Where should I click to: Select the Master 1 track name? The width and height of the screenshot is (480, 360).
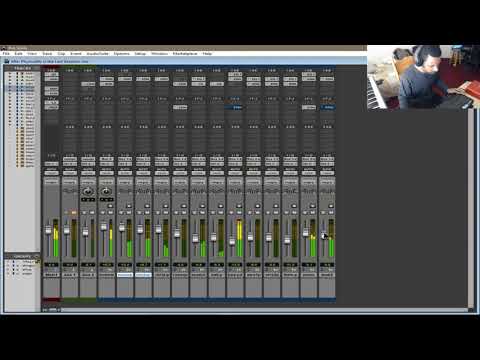pos(51,275)
